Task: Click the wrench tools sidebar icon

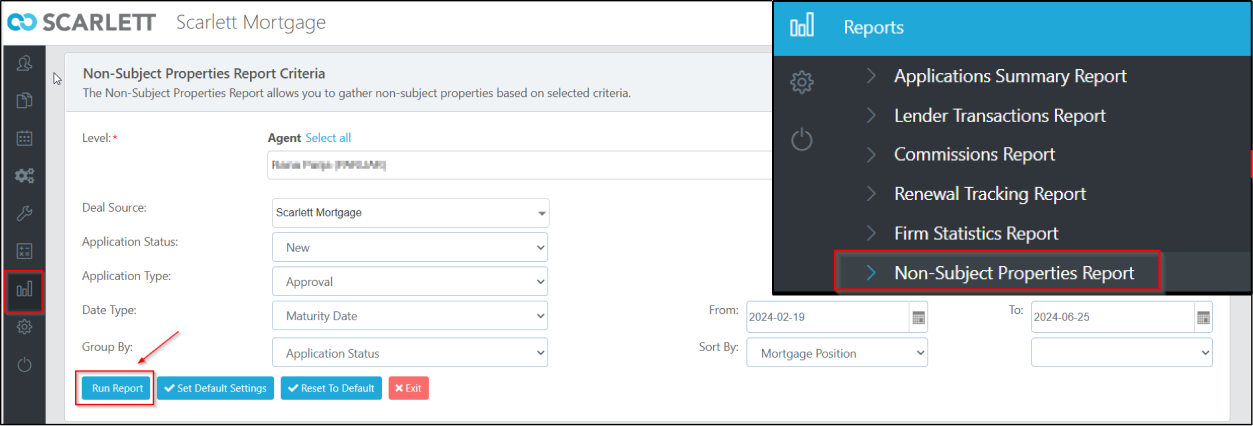Action: click(25, 213)
